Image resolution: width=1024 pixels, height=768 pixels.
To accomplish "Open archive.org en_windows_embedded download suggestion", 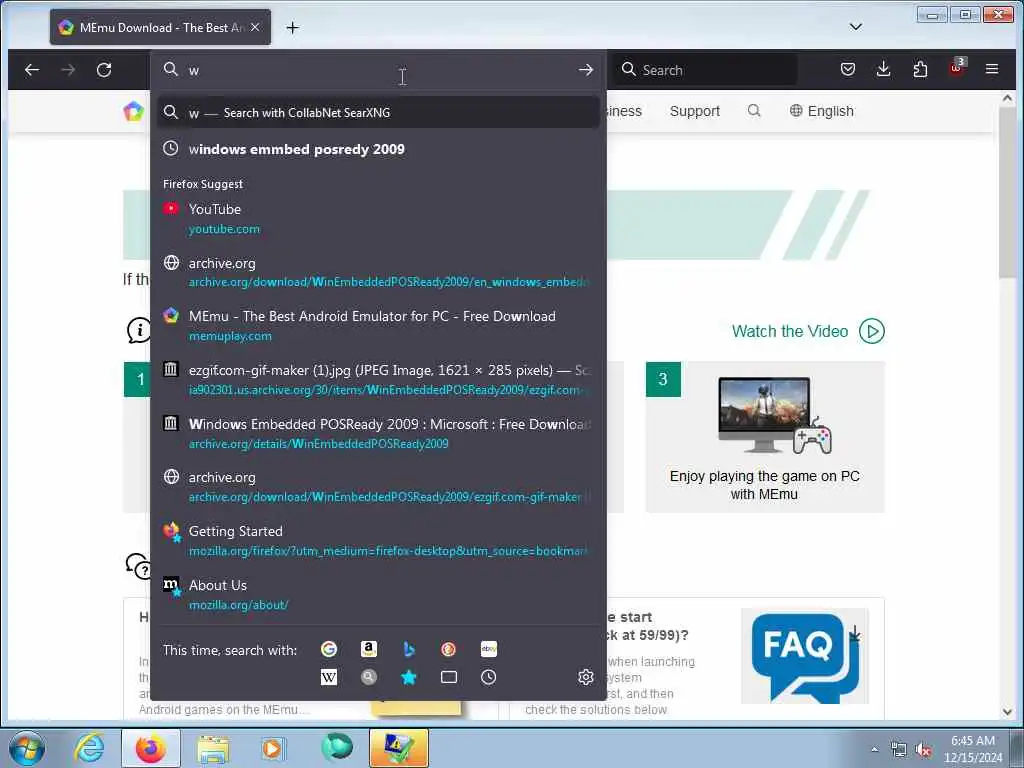I will [378, 272].
